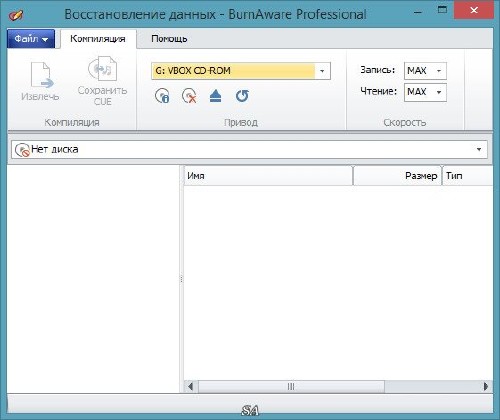Select the Компиляция tab
500x420 pixels.
[x=98, y=39]
